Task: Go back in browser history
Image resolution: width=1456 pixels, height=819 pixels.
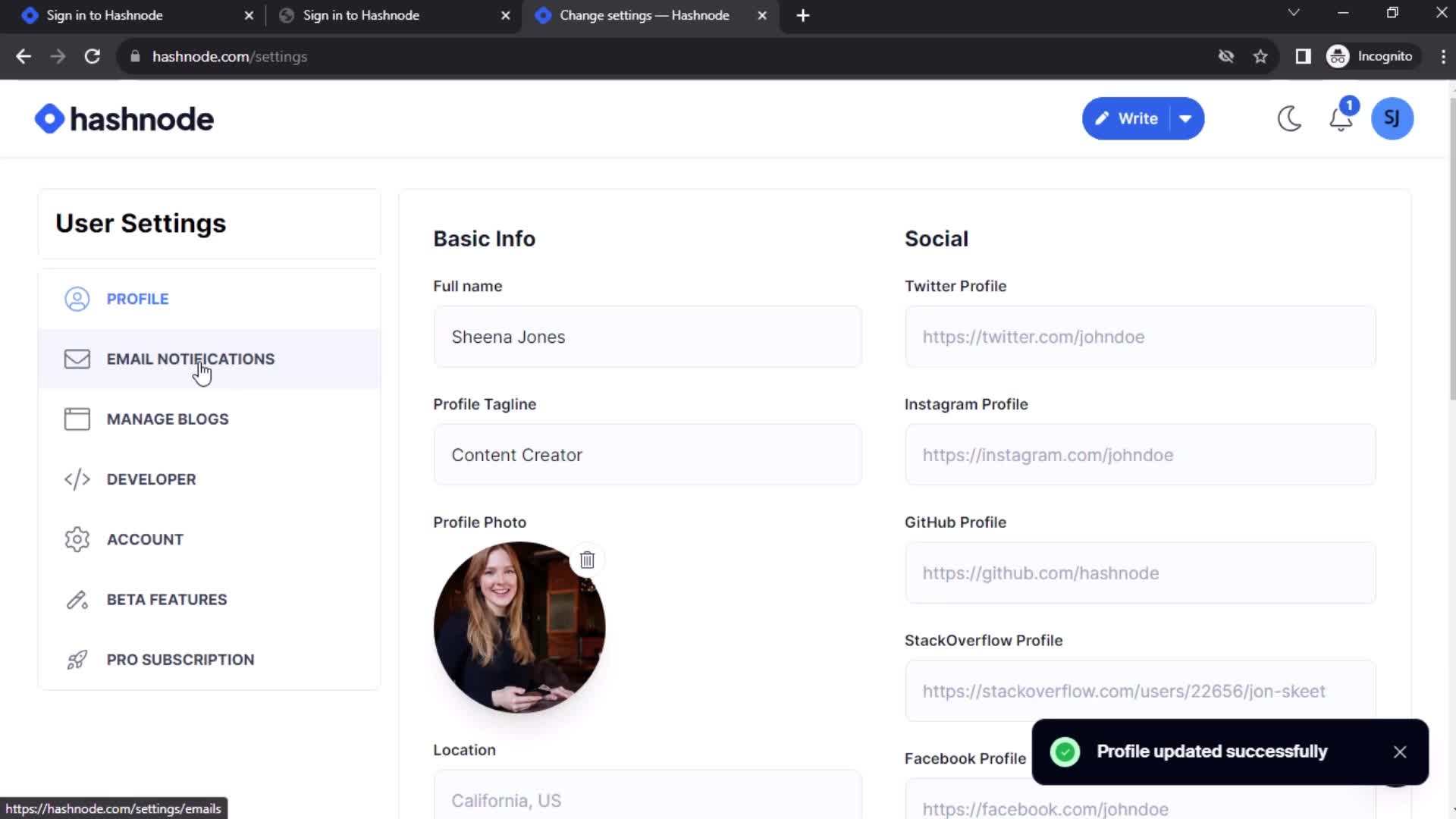Action: (24, 56)
